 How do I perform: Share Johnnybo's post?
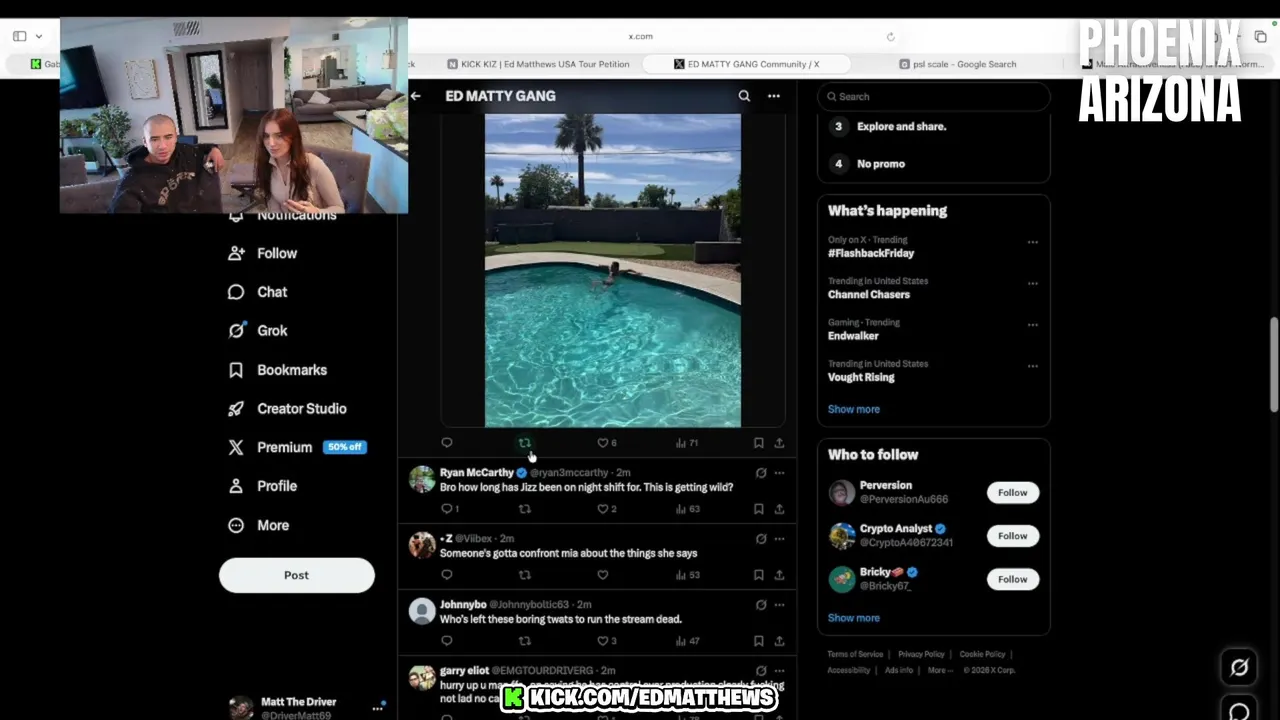pyautogui.click(x=779, y=641)
